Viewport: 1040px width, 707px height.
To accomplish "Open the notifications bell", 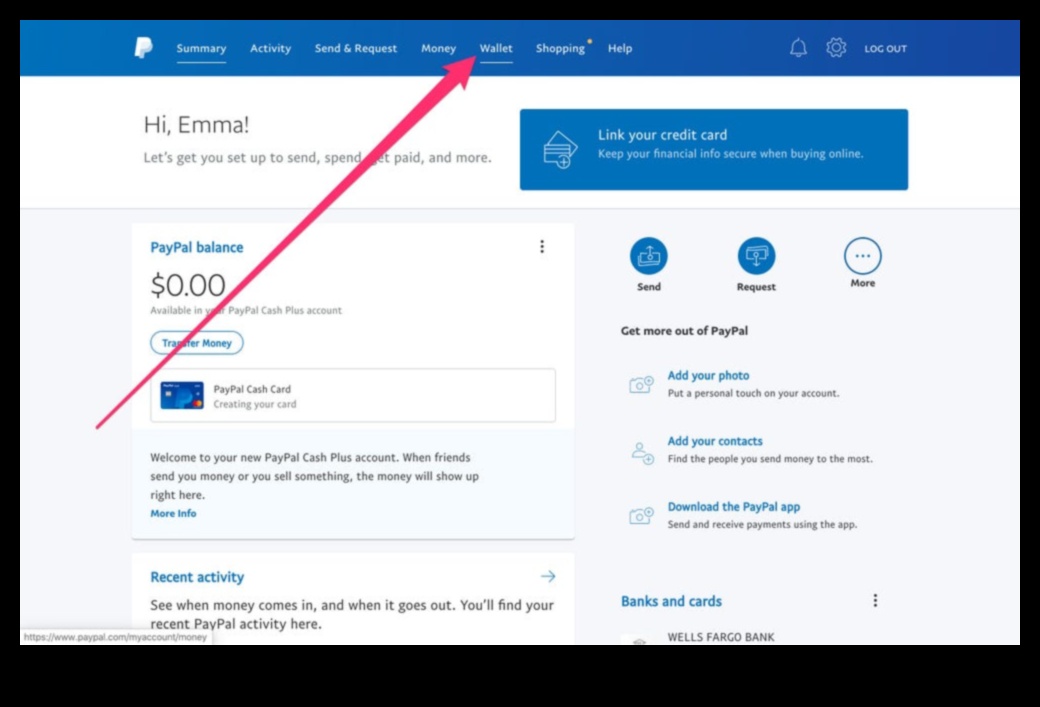I will 799,48.
